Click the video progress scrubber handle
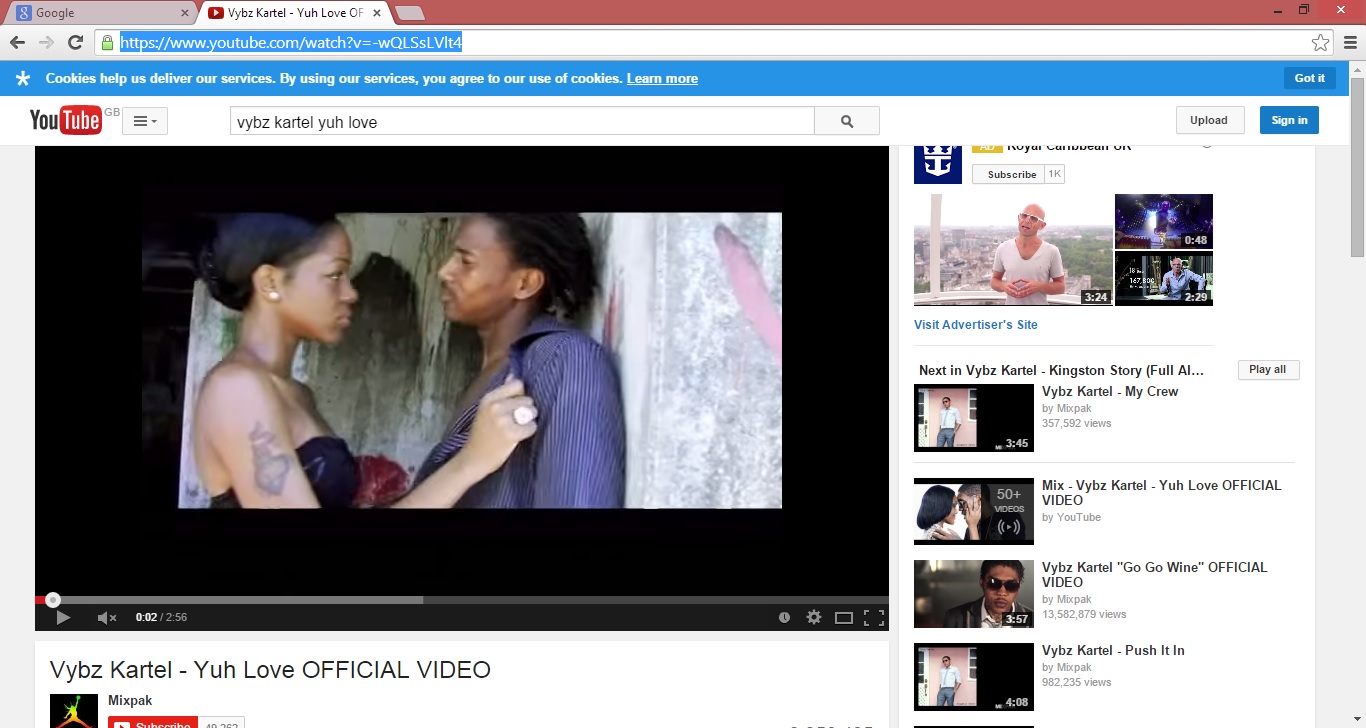Screen dimensions: 1366x728 [53, 600]
